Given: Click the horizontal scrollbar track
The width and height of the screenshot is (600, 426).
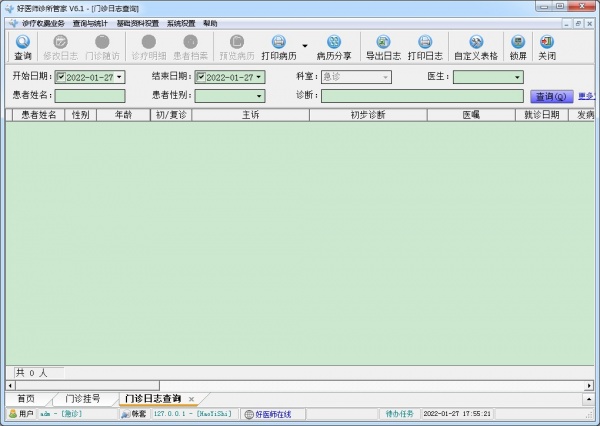Looking at the screenshot, I should [x=300, y=384].
